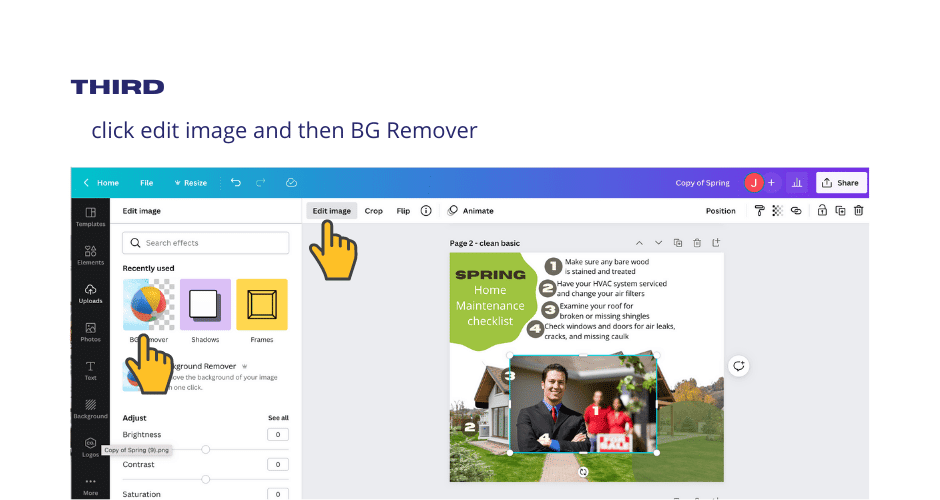
Task: Click the rotate handle below the photo
Action: coord(583,472)
